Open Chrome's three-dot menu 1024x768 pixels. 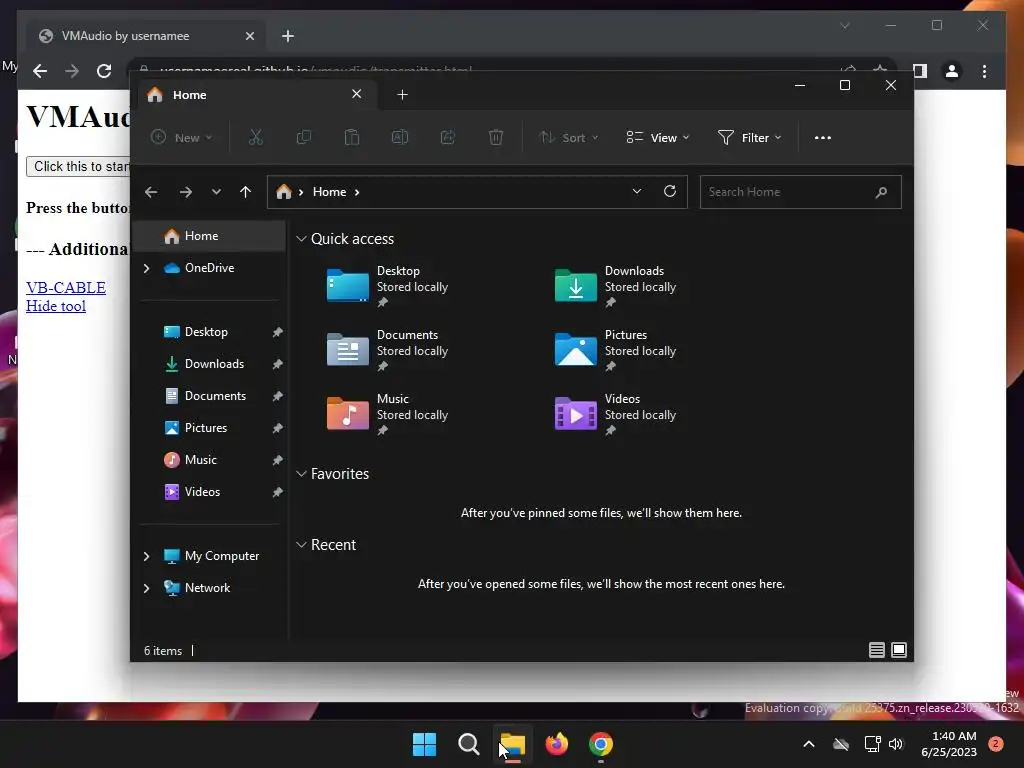(x=984, y=71)
